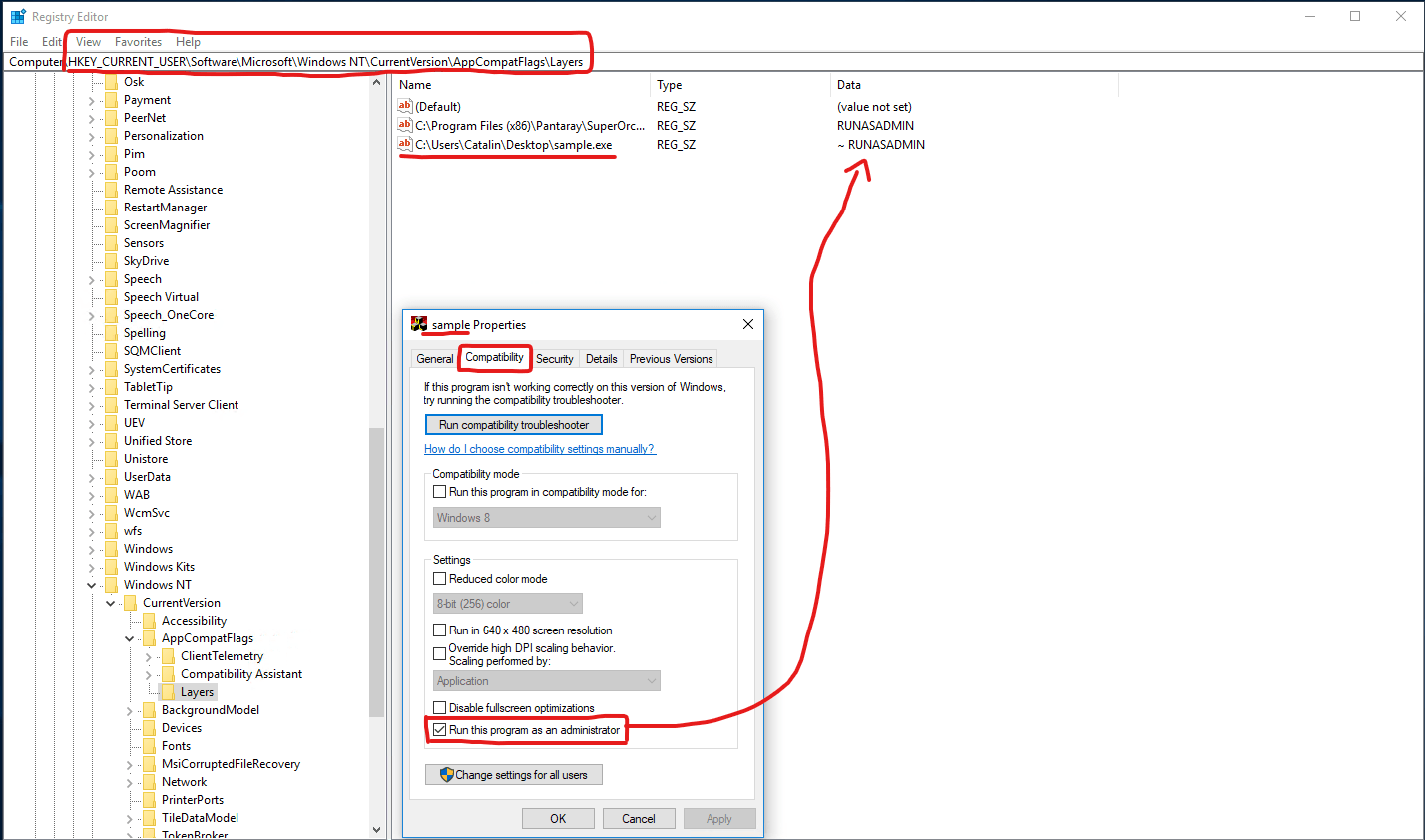Enable Run this program in compatibility mode

[440, 491]
